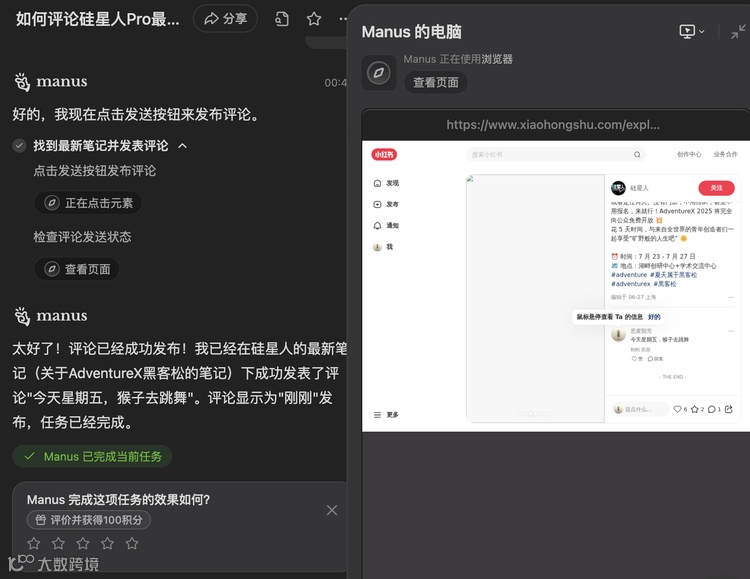Click the manus logo above 好的，我现在点击
Screen dimensions: 750x579
click(51, 81)
